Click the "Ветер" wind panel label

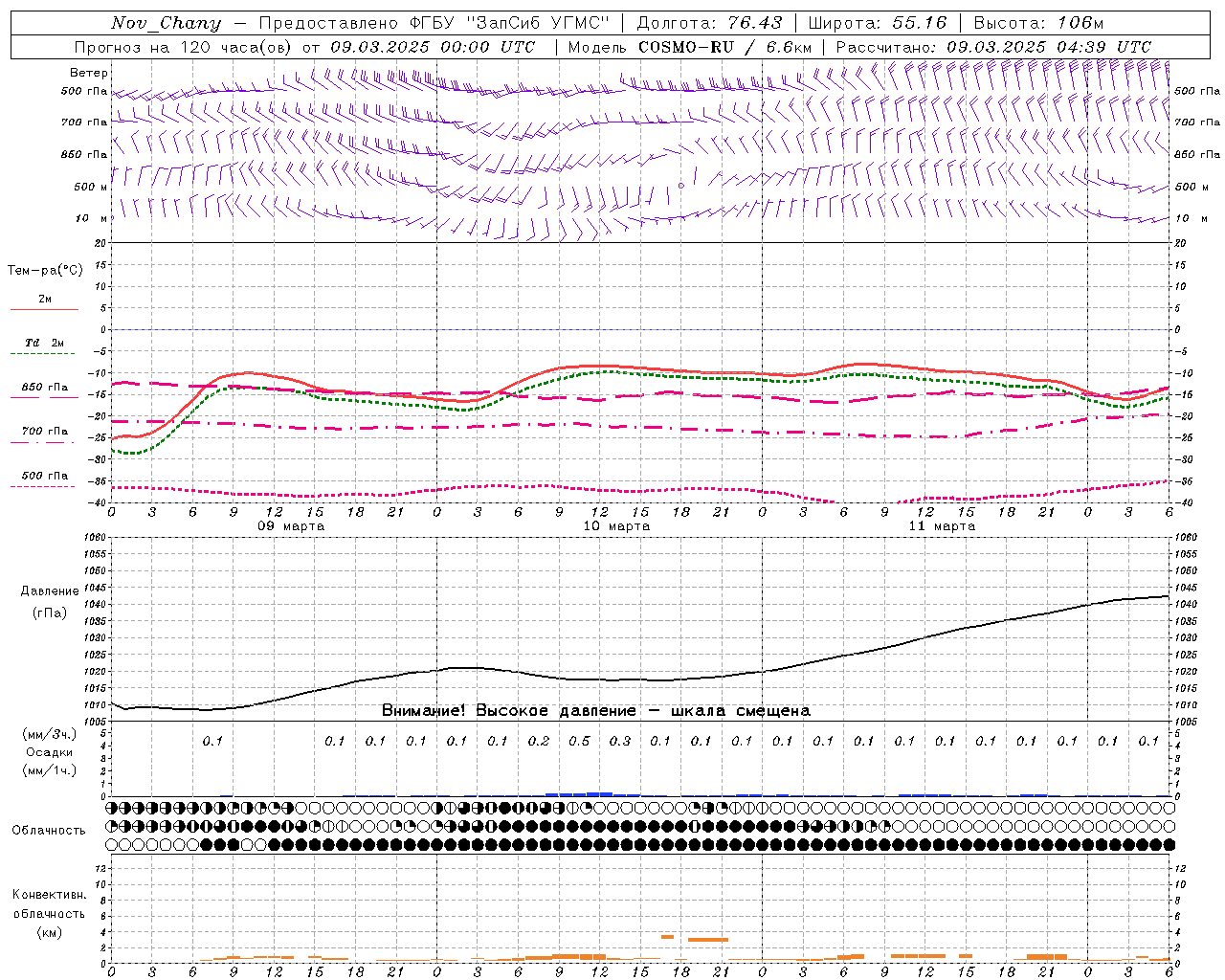[x=89, y=73]
